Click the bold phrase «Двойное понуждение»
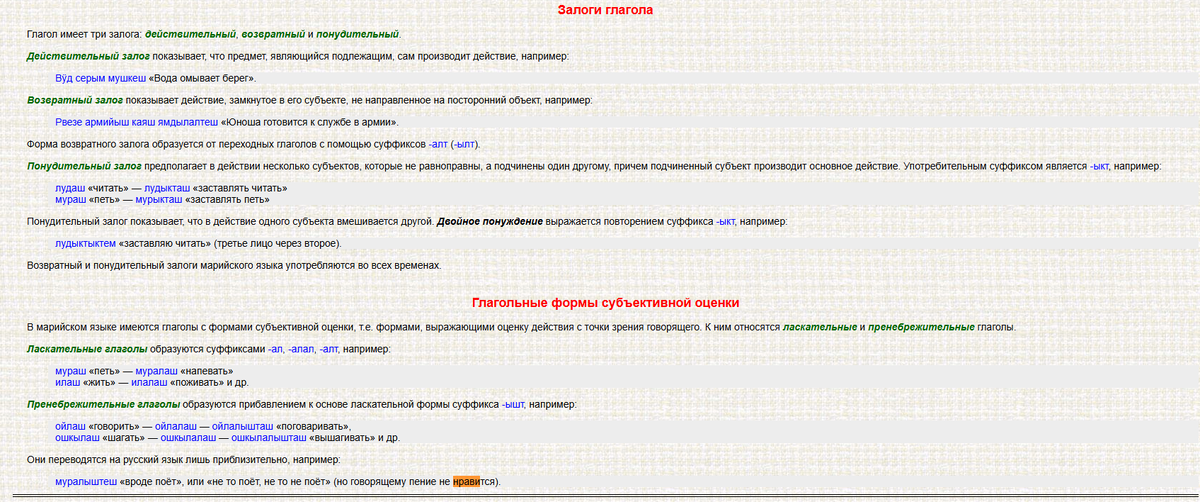This screenshot has width=1200, height=502. click(x=490, y=220)
